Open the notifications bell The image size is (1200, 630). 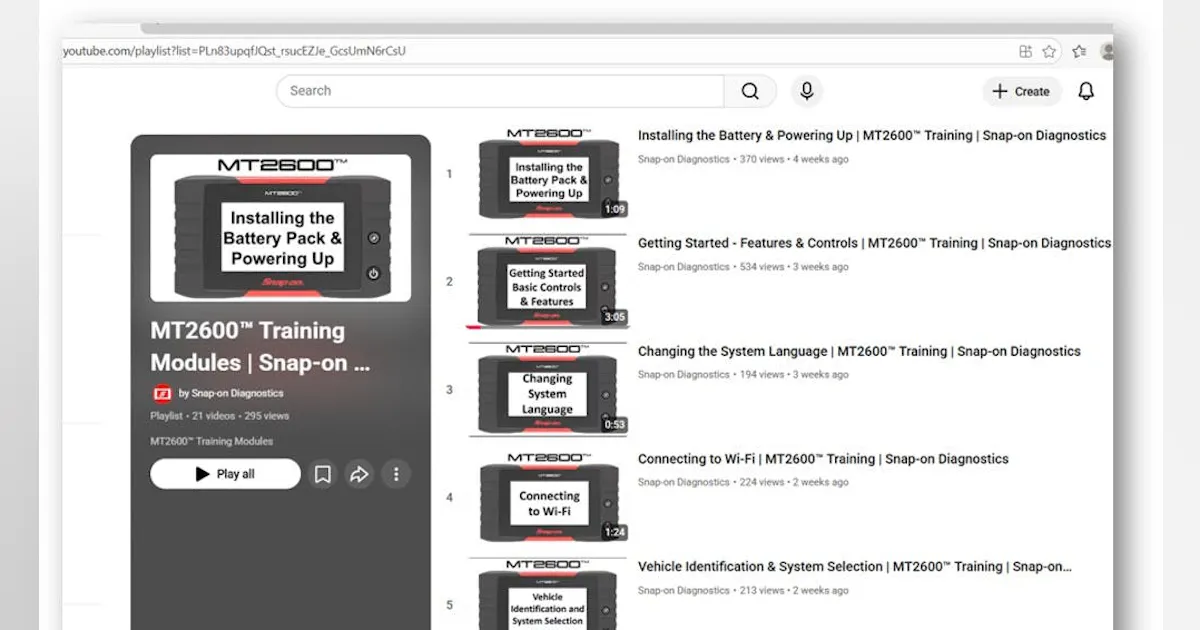click(x=1086, y=91)
